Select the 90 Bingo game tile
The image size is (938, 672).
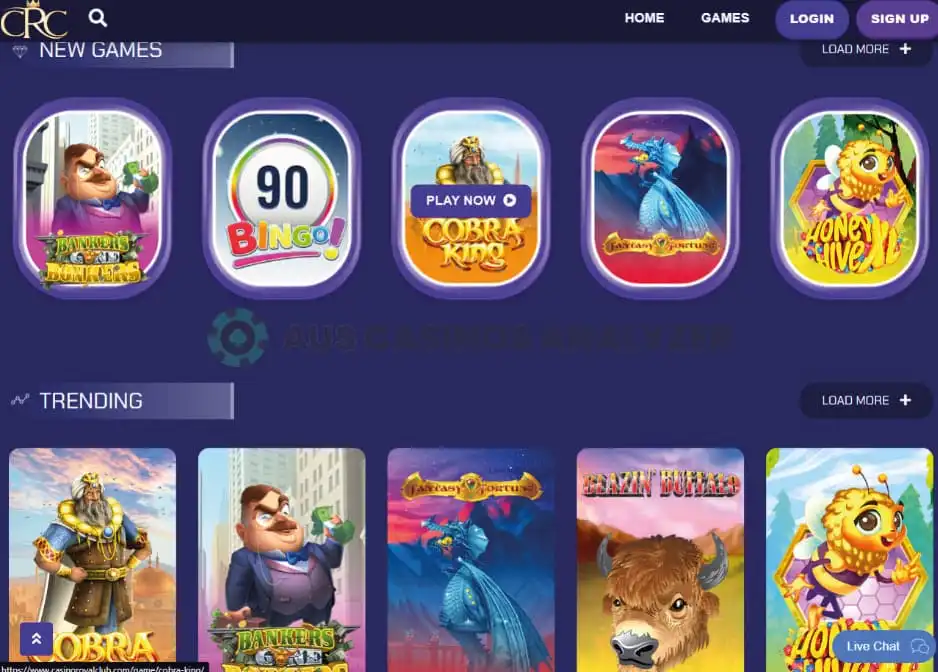[x=282, y=198]
